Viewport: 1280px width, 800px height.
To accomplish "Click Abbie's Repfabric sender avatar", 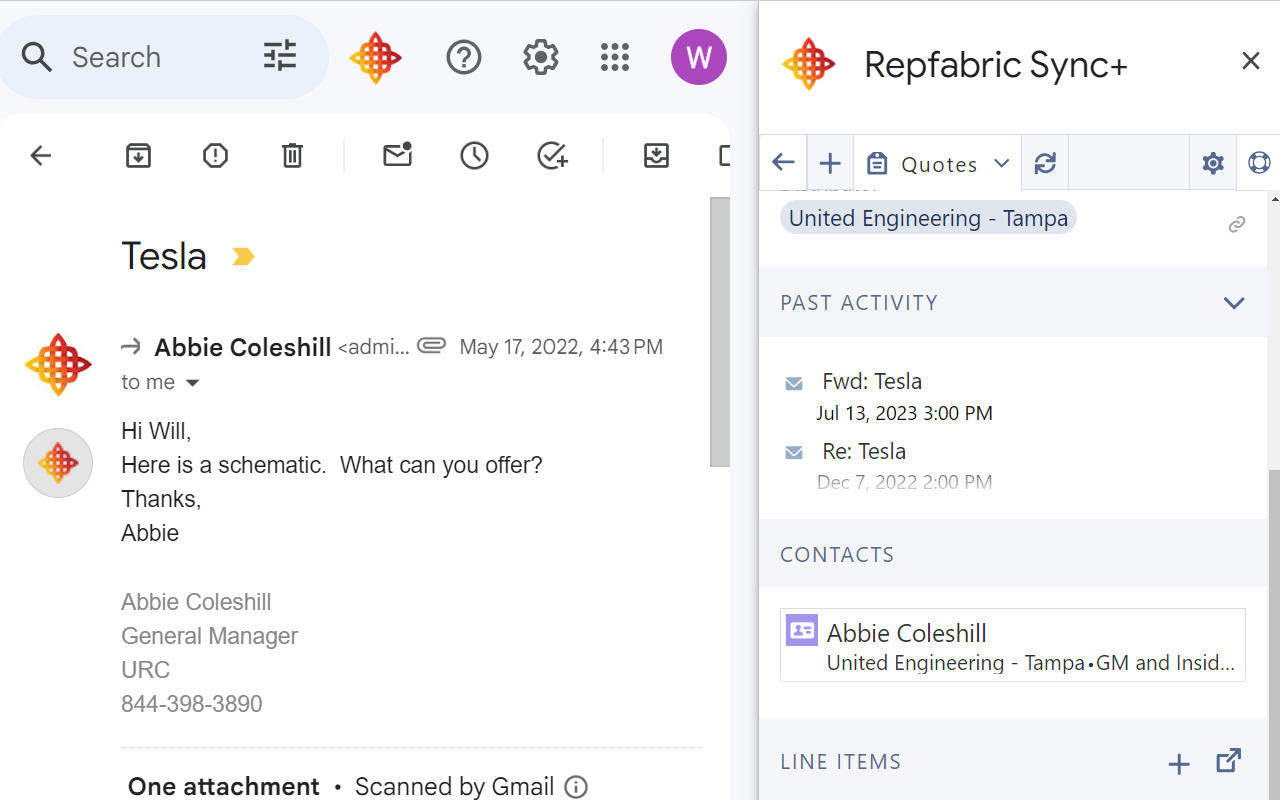I will 58,364.
